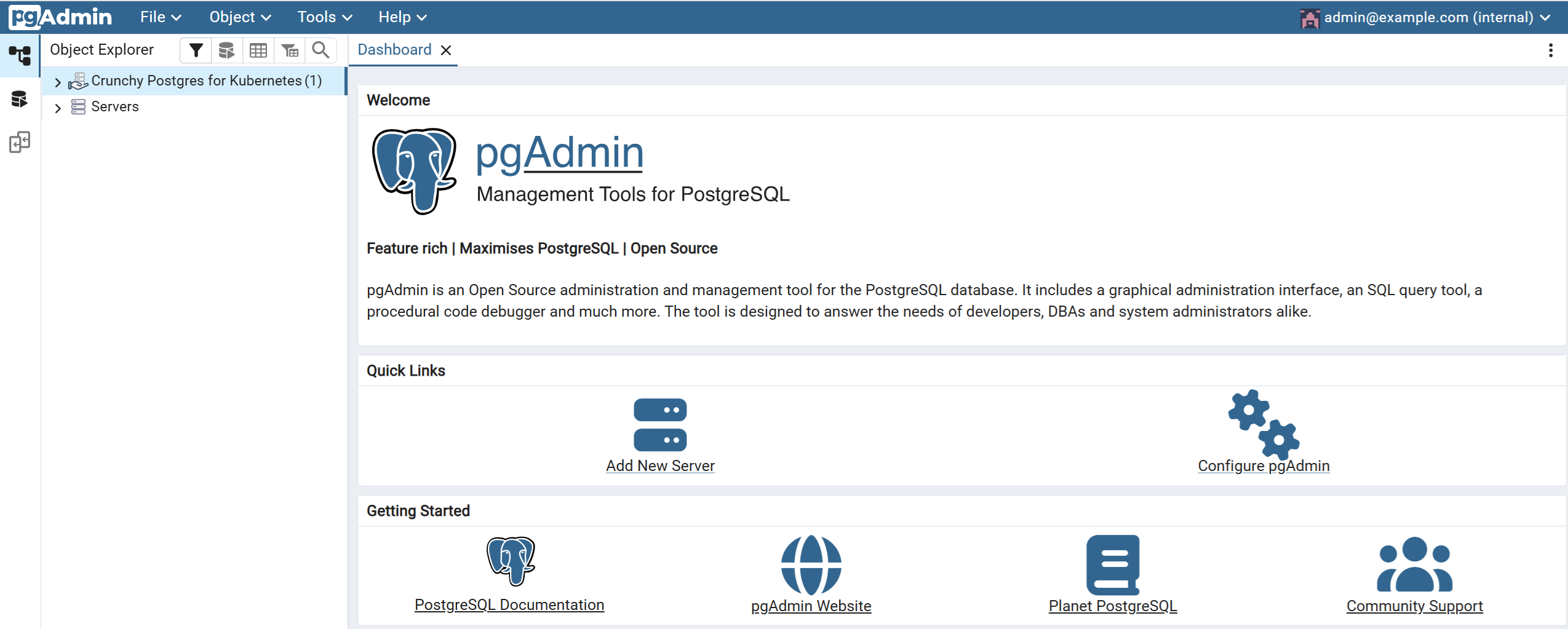Close the Dashboard tab

[446, 50]
